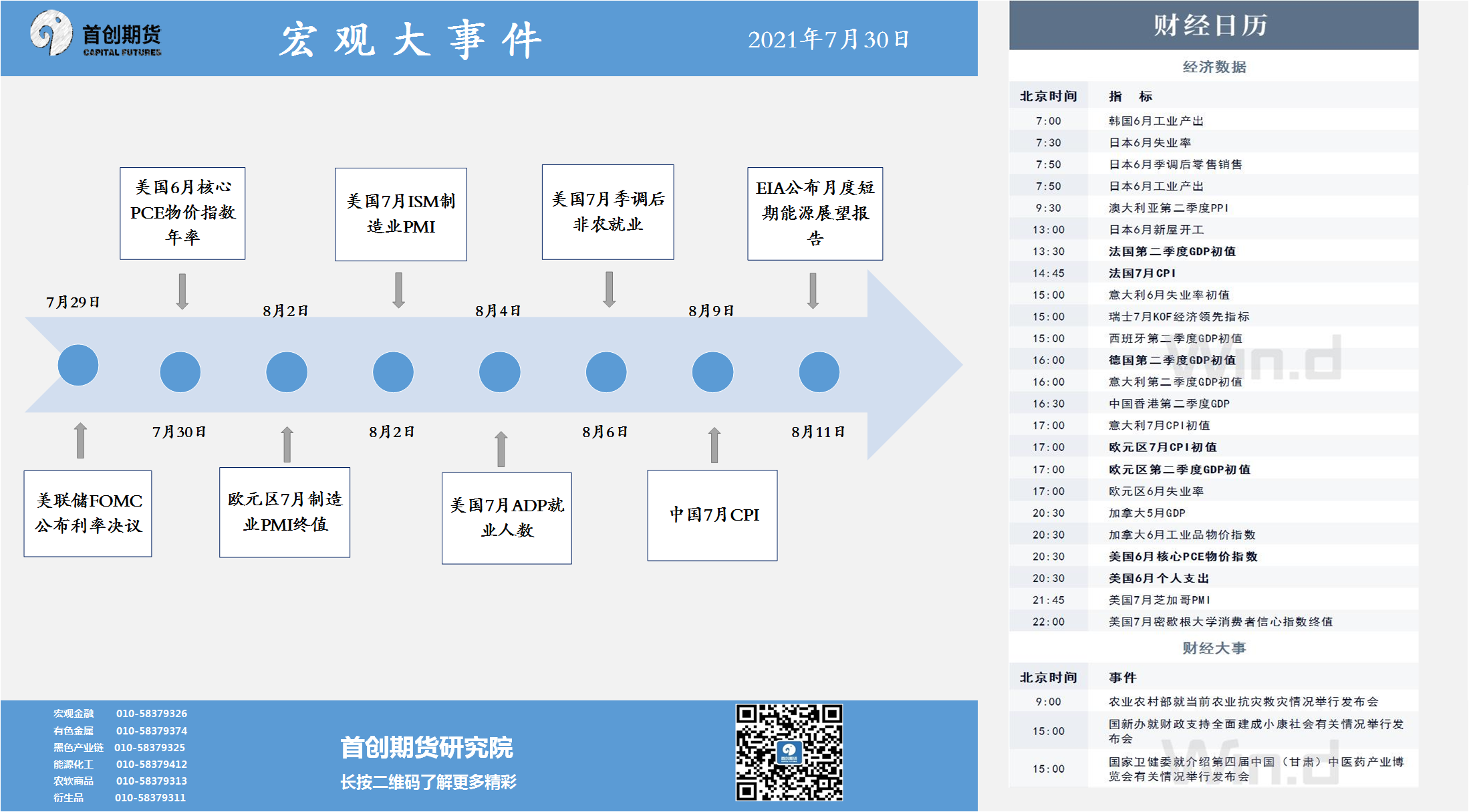Click the gray arrow below the EIA box
This screenshot has height=812, width=1469.
coord(813,291)
